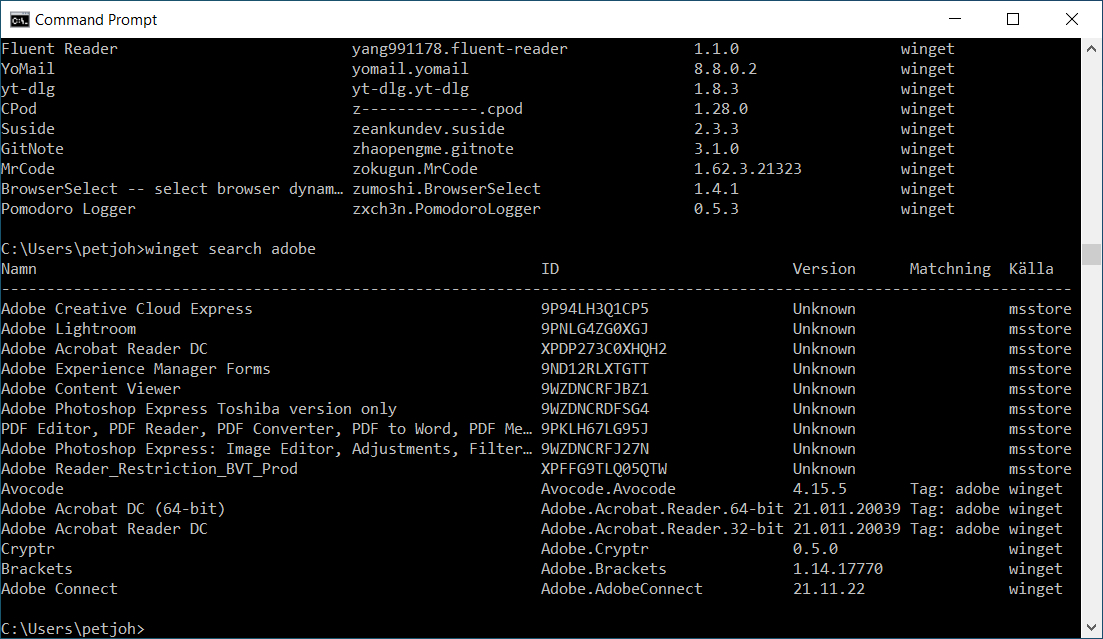Click ID '9P94LH3Q1CP5'
The height and width of the screenshot is (639, 1103).
click(x=594, y=309)
